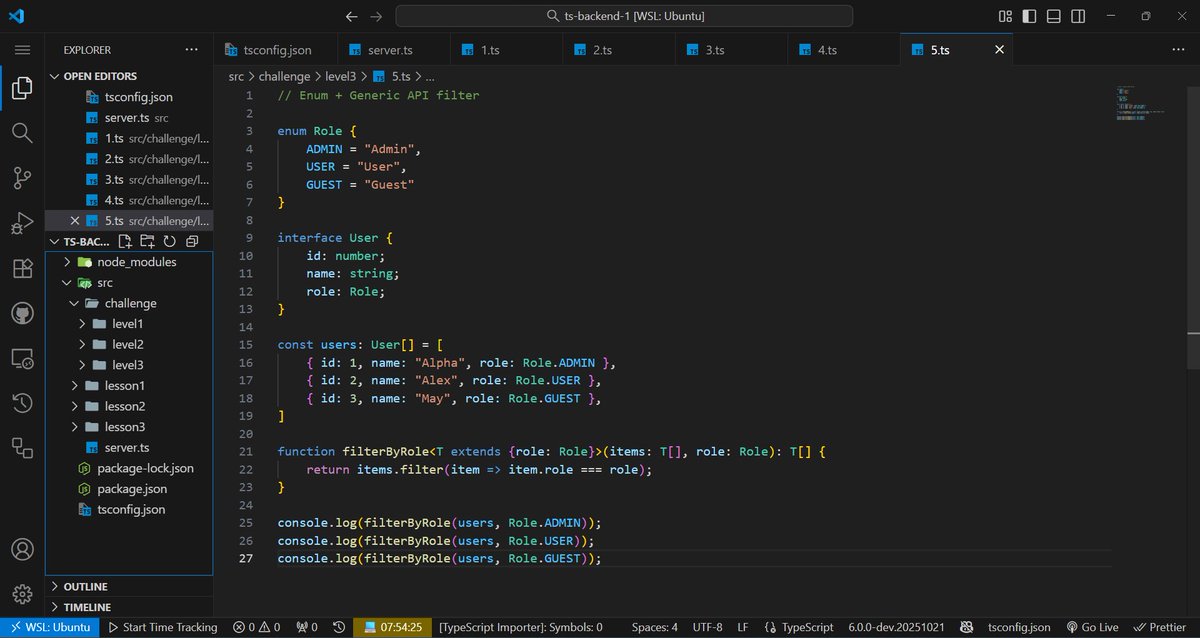Open the GitHub view in the activity bar
Image resolution: width=1200 pixels, height=638 pixels.
22,313
